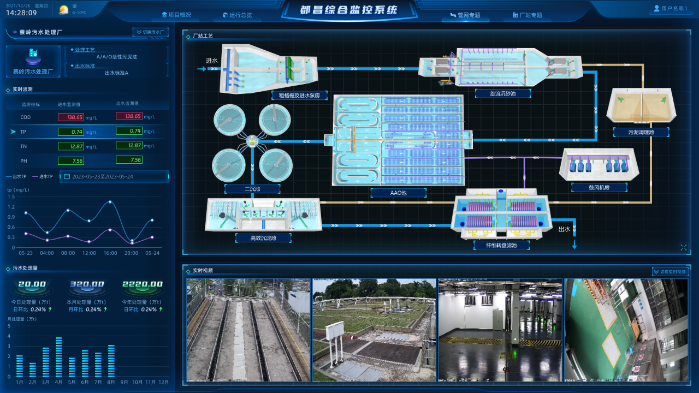Switch to the operation overview tab

(x=238, y=15)
